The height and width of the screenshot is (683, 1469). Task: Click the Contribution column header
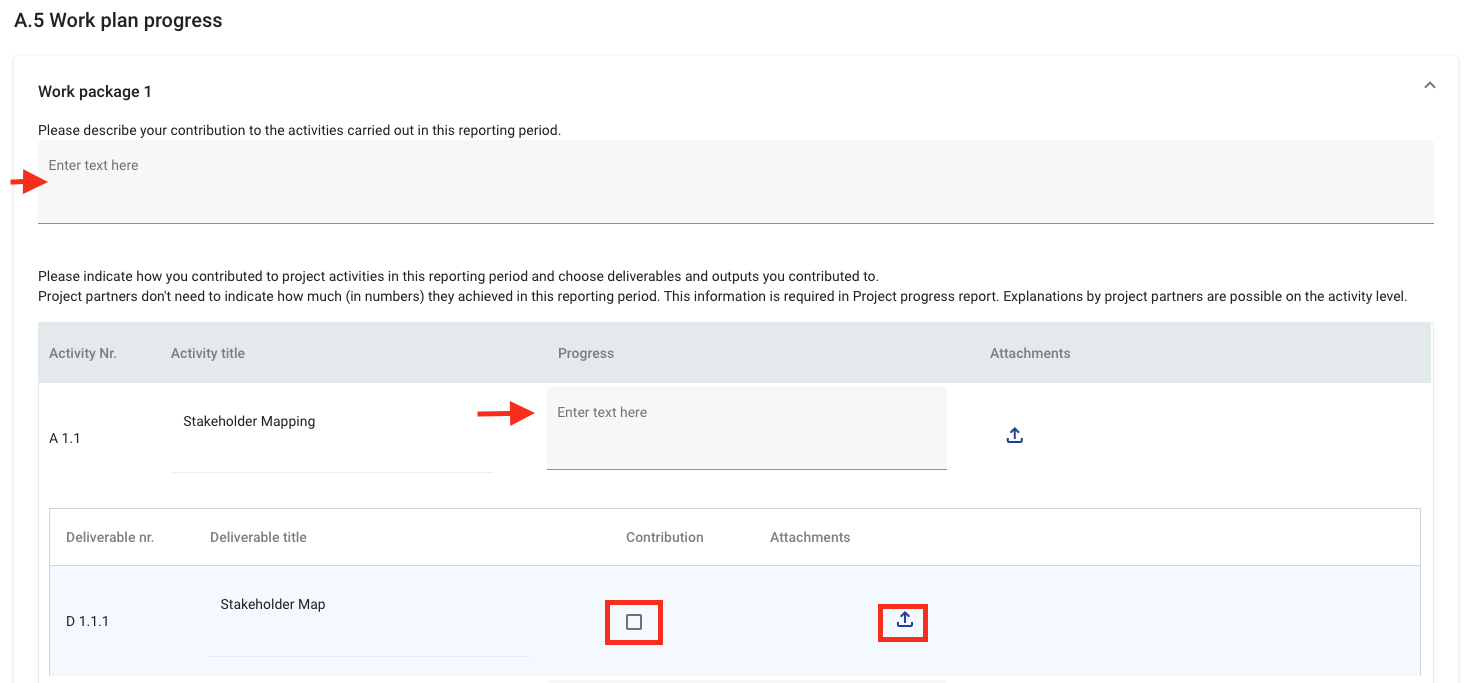(665, 537)
